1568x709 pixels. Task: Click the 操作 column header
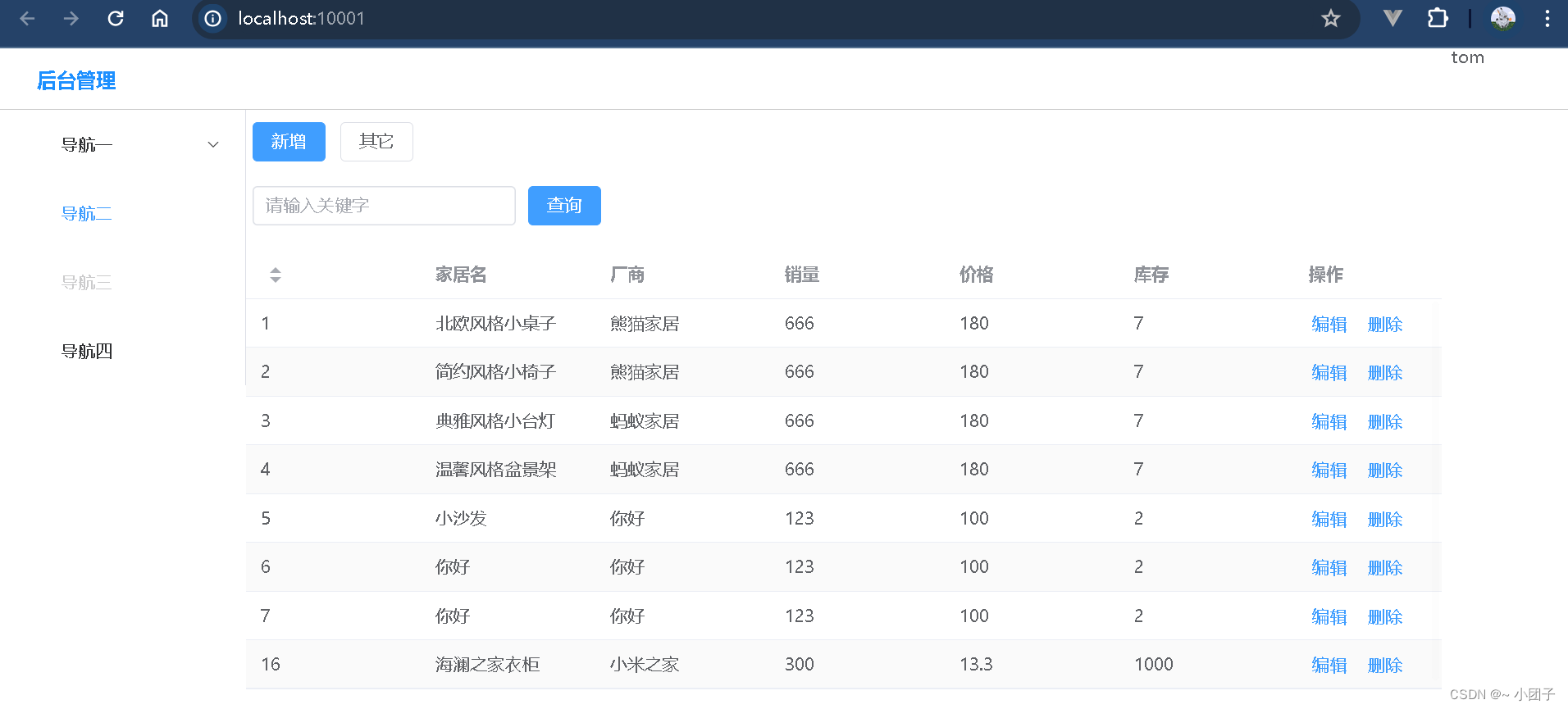[1326, 275]
